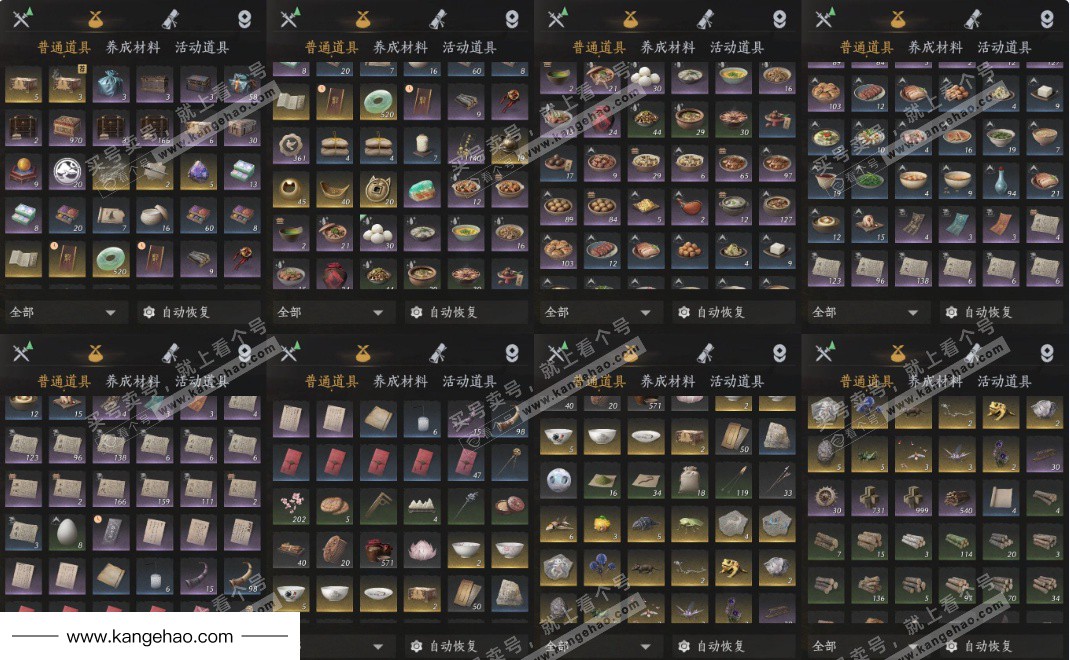
Task: Select the ornate chest showing count 970
Action: (67, 128)
